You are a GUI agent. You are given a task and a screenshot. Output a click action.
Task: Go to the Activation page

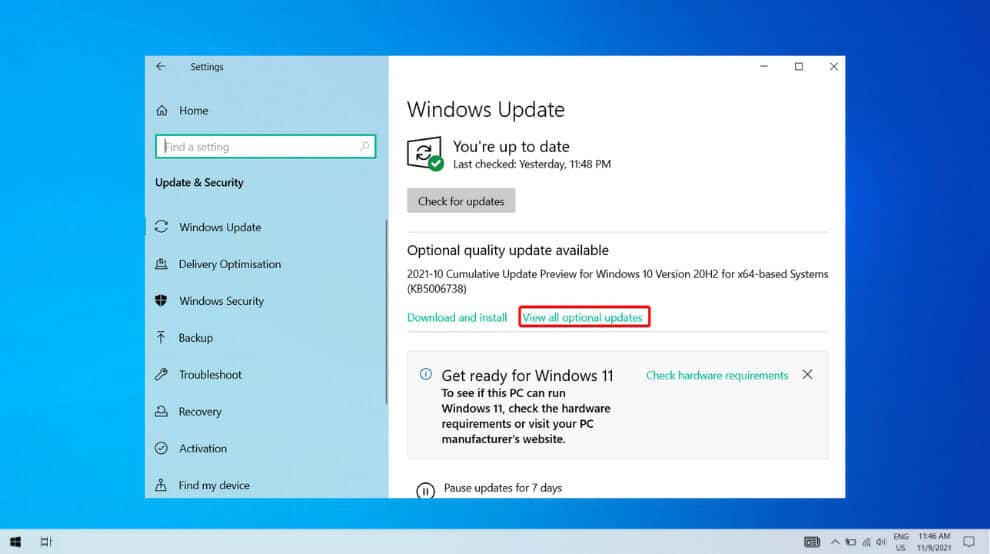[203, 449]
